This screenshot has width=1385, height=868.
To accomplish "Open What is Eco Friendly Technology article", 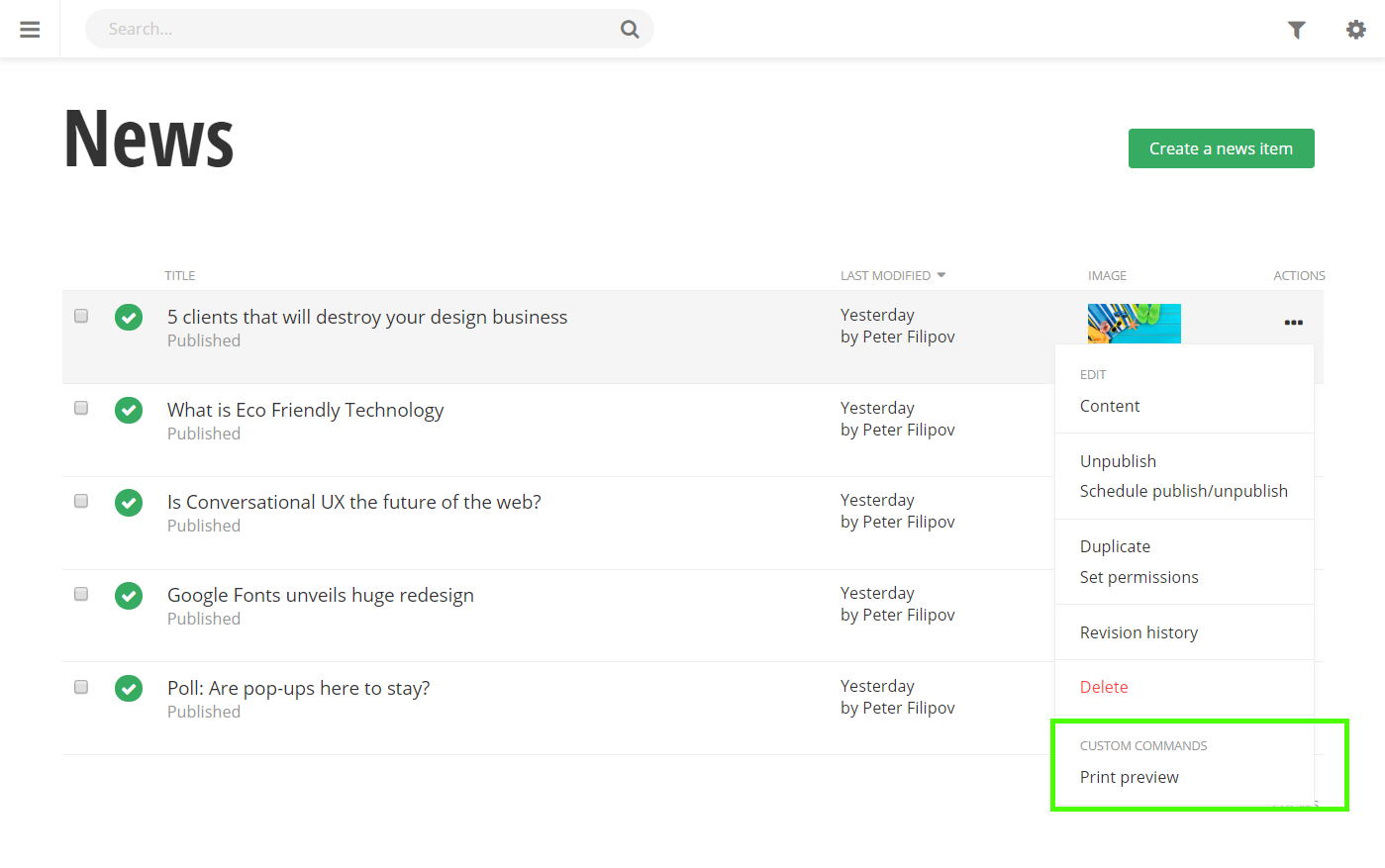I will click(305, 410).
